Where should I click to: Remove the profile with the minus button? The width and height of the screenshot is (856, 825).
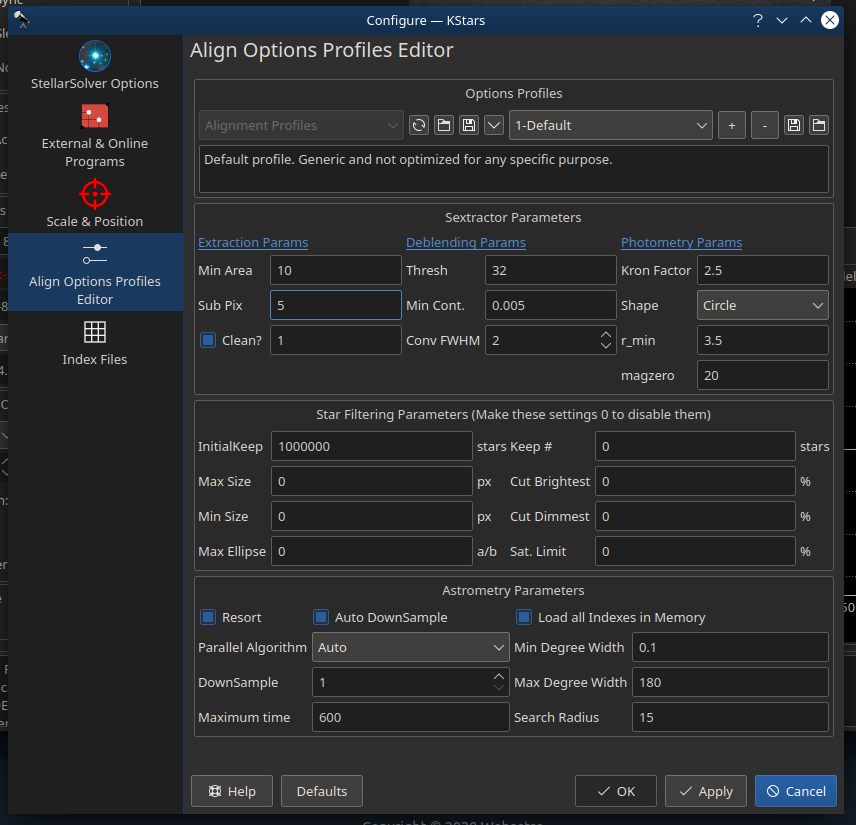click(x=764, y=125)
